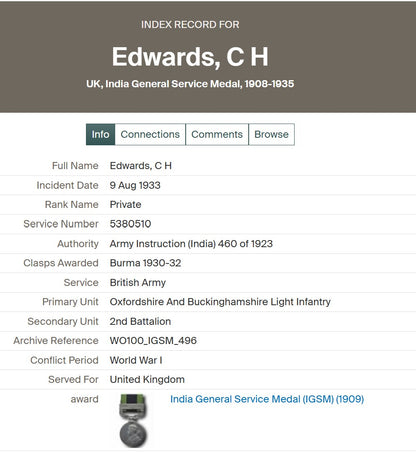Click the medal award thumbnail image
This screenshot has width=416, height=453.
pyautogui.click(x=133, y=421)
